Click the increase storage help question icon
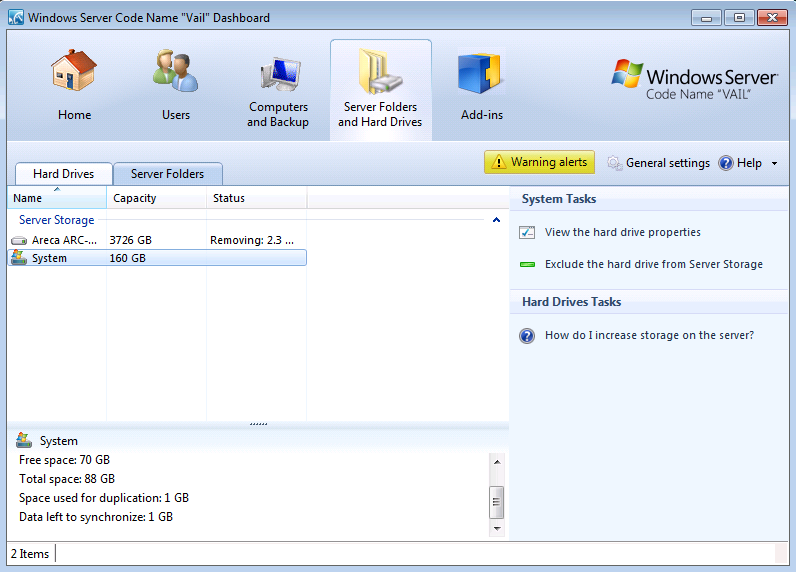The height and width of the screenshot is (572, 796). 527,335
